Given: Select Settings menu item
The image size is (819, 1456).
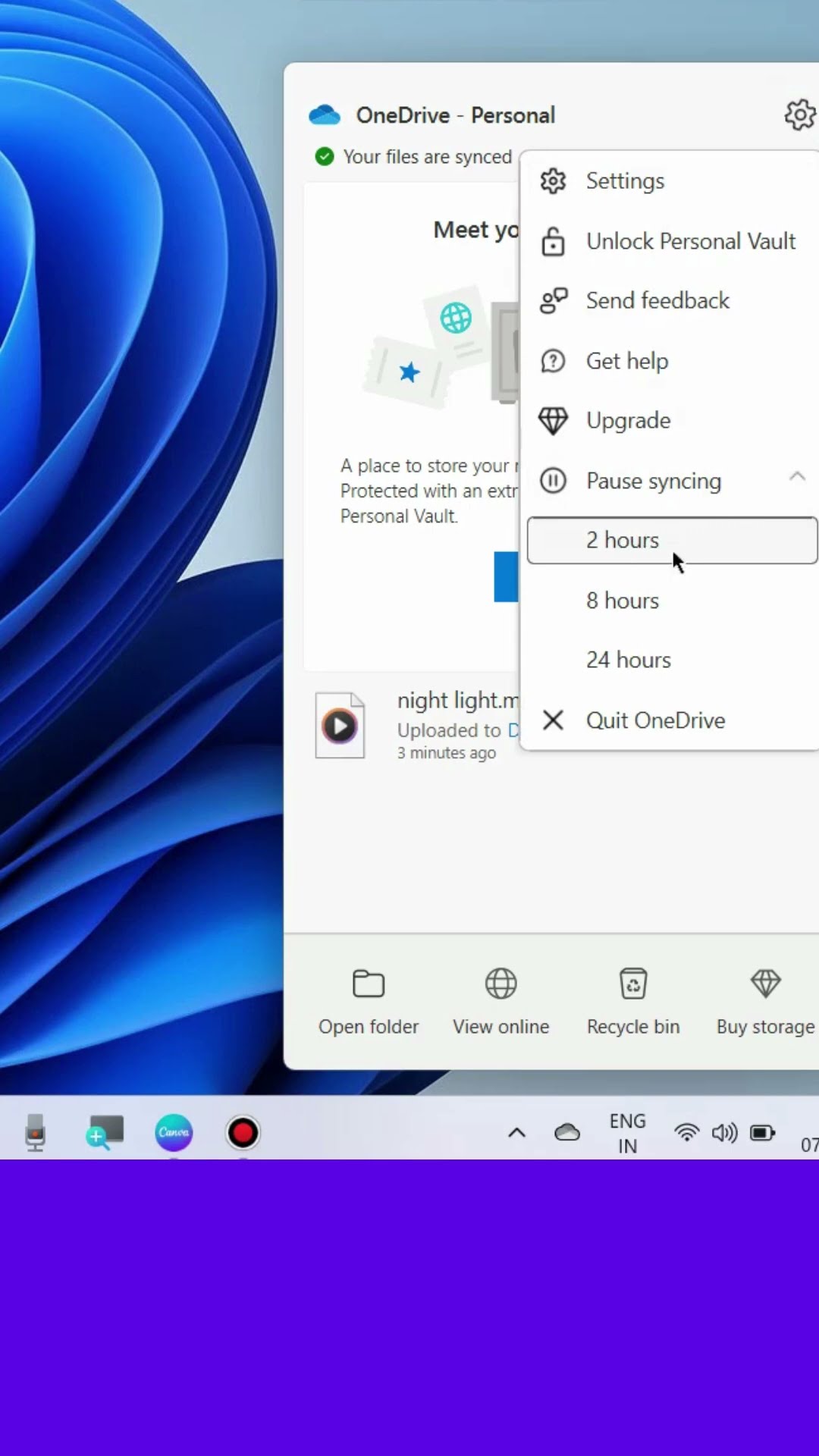Looking at the screenshot, I should 673,181.
